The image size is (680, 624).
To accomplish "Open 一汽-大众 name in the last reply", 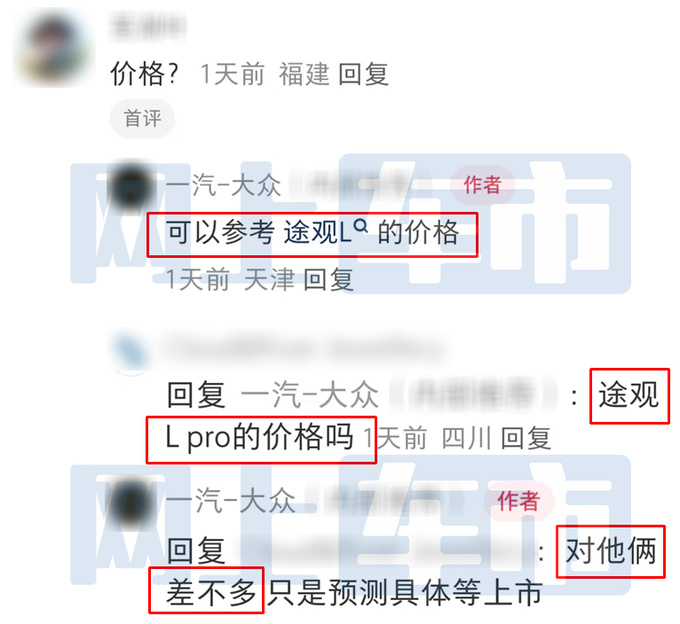I will (x=230, y=500).
